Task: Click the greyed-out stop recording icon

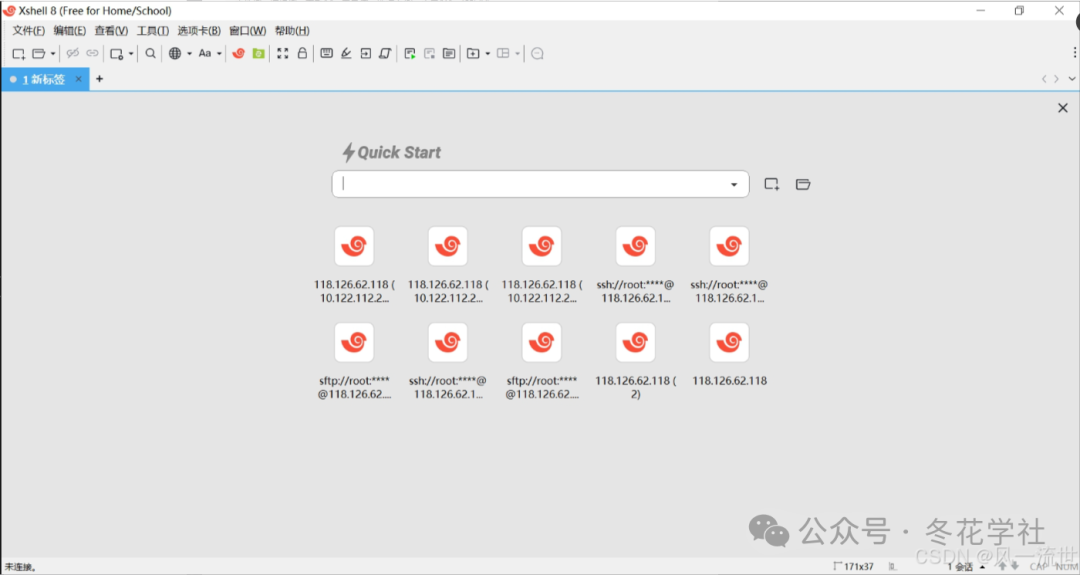Action: pyautogui.click(x=429, y=54)
